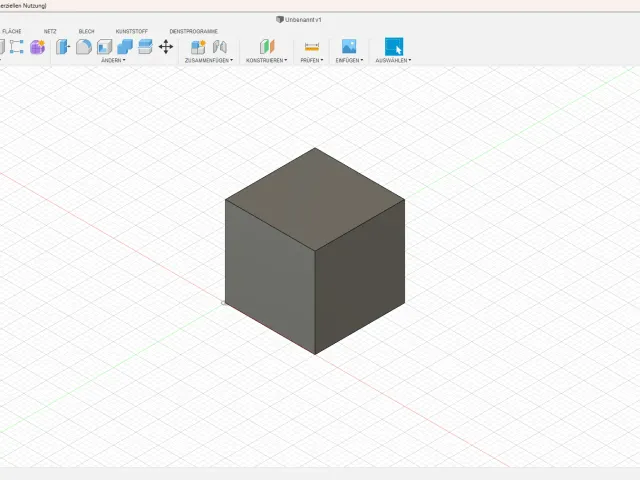This screenshot has height=480, width=640.
Task: Open the ZUSAMMENFÜGEN dropdown menu
Action: 209,60
